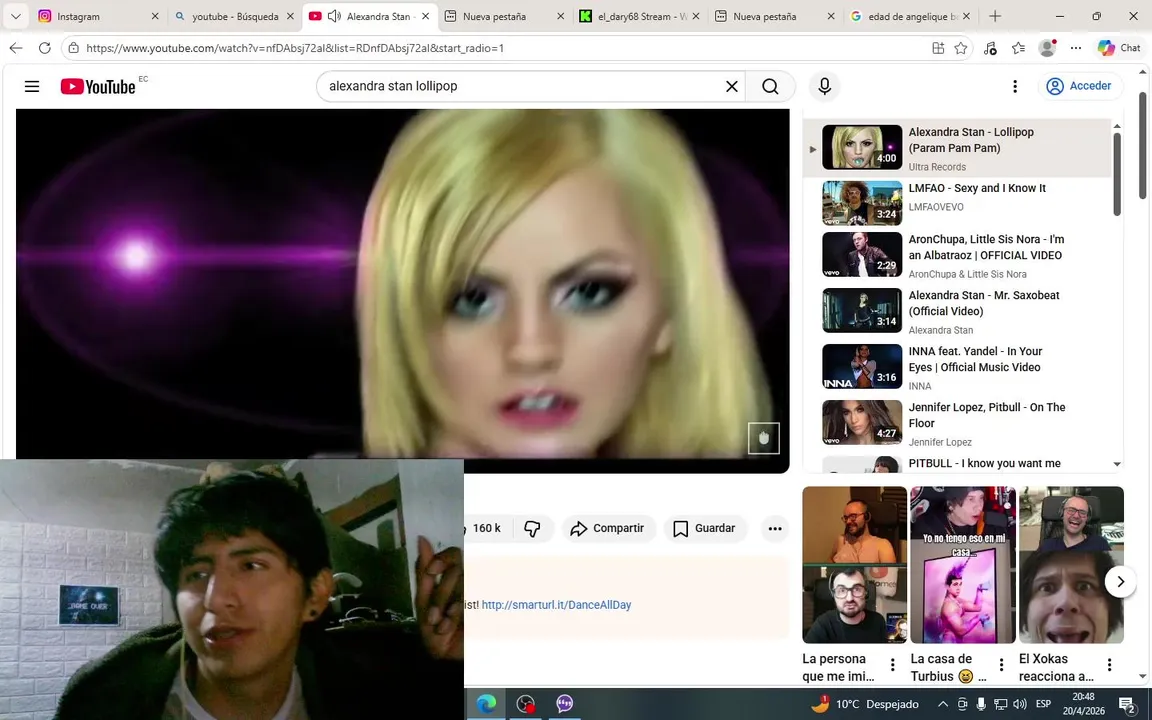The height and width of the screenshot is (720, 1152).
Task: Play Jennifer Lopez On The Floor
Action: (957, 422)
